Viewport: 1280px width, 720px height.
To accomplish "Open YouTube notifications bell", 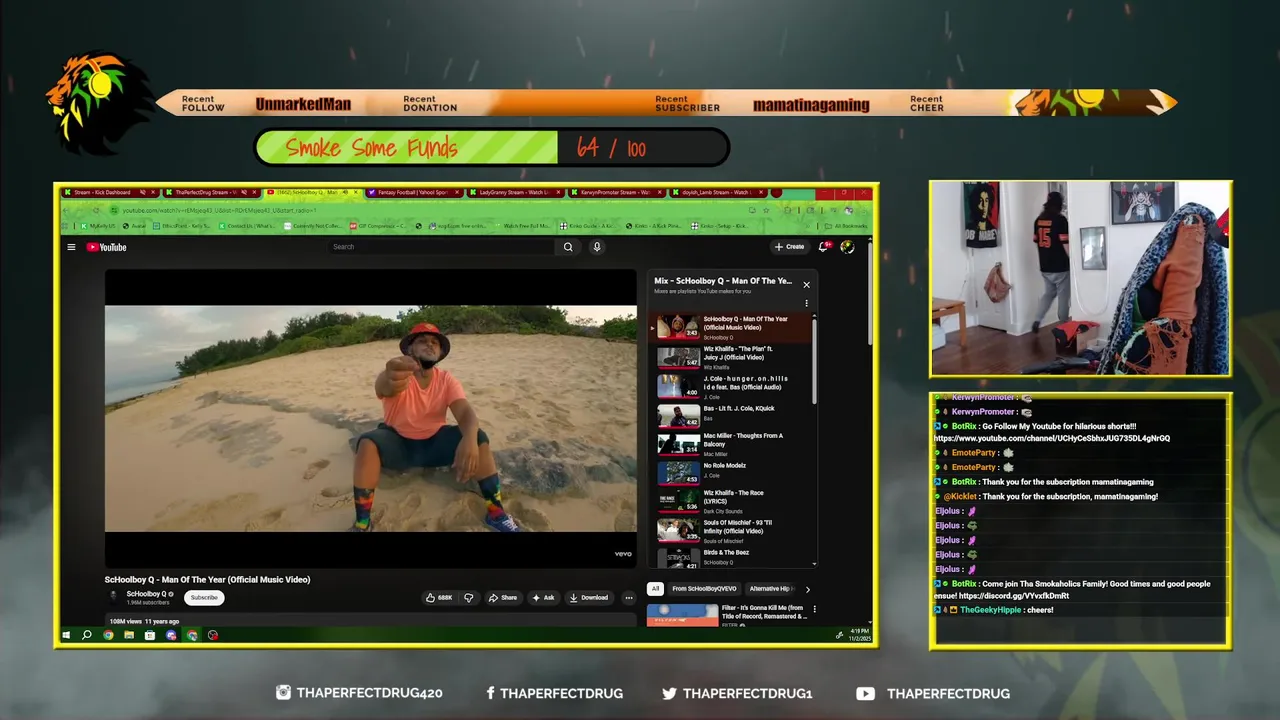I will pyautogui.click(x=825, y=246).
